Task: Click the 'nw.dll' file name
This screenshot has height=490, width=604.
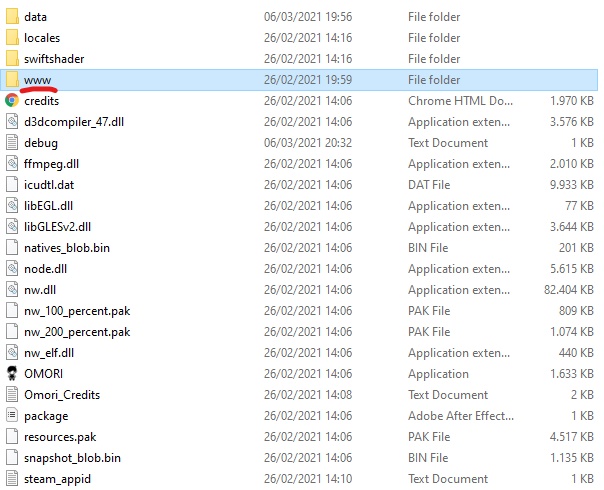Action: point(40,290)
